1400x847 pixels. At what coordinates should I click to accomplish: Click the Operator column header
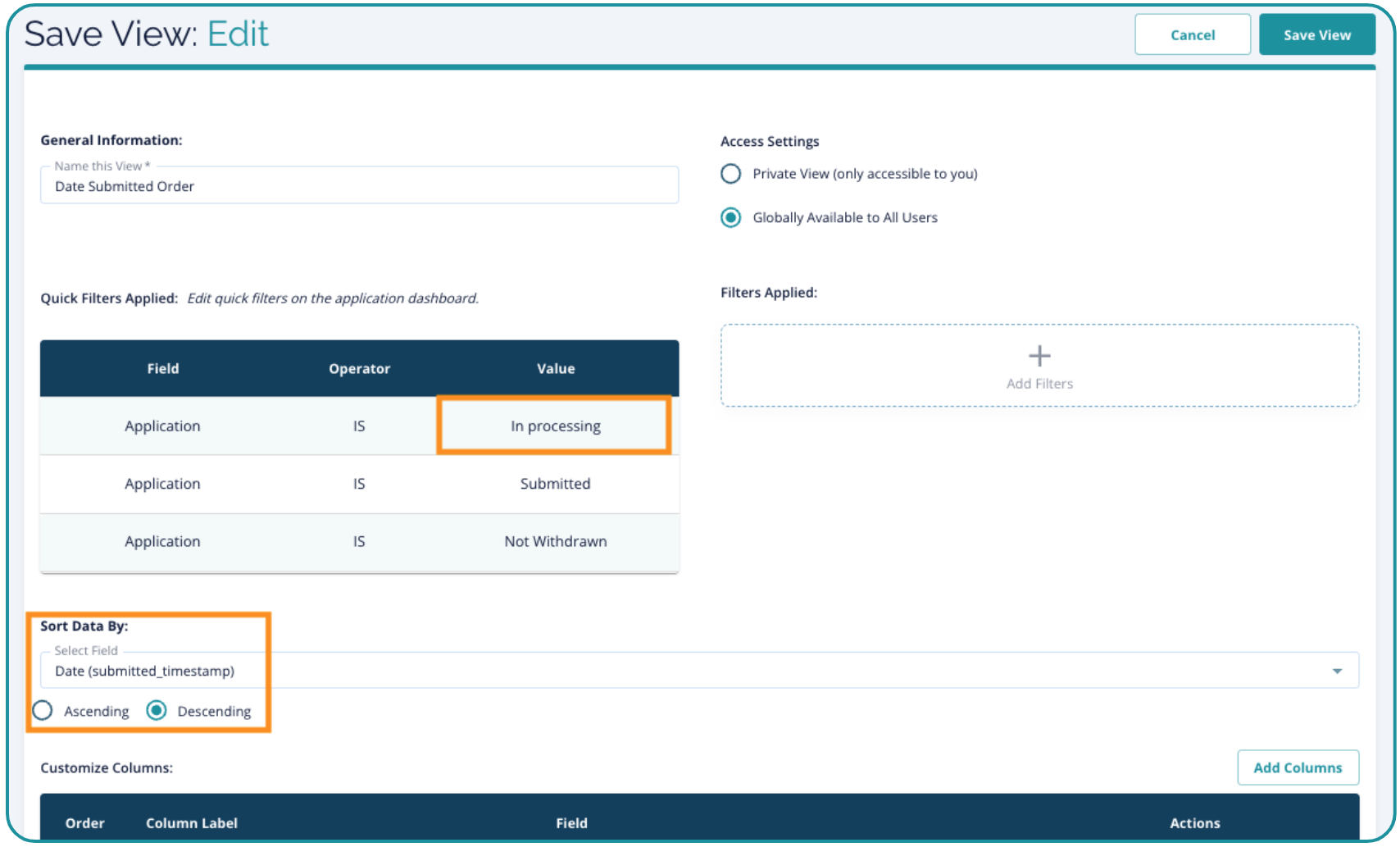tap(359, 369)
